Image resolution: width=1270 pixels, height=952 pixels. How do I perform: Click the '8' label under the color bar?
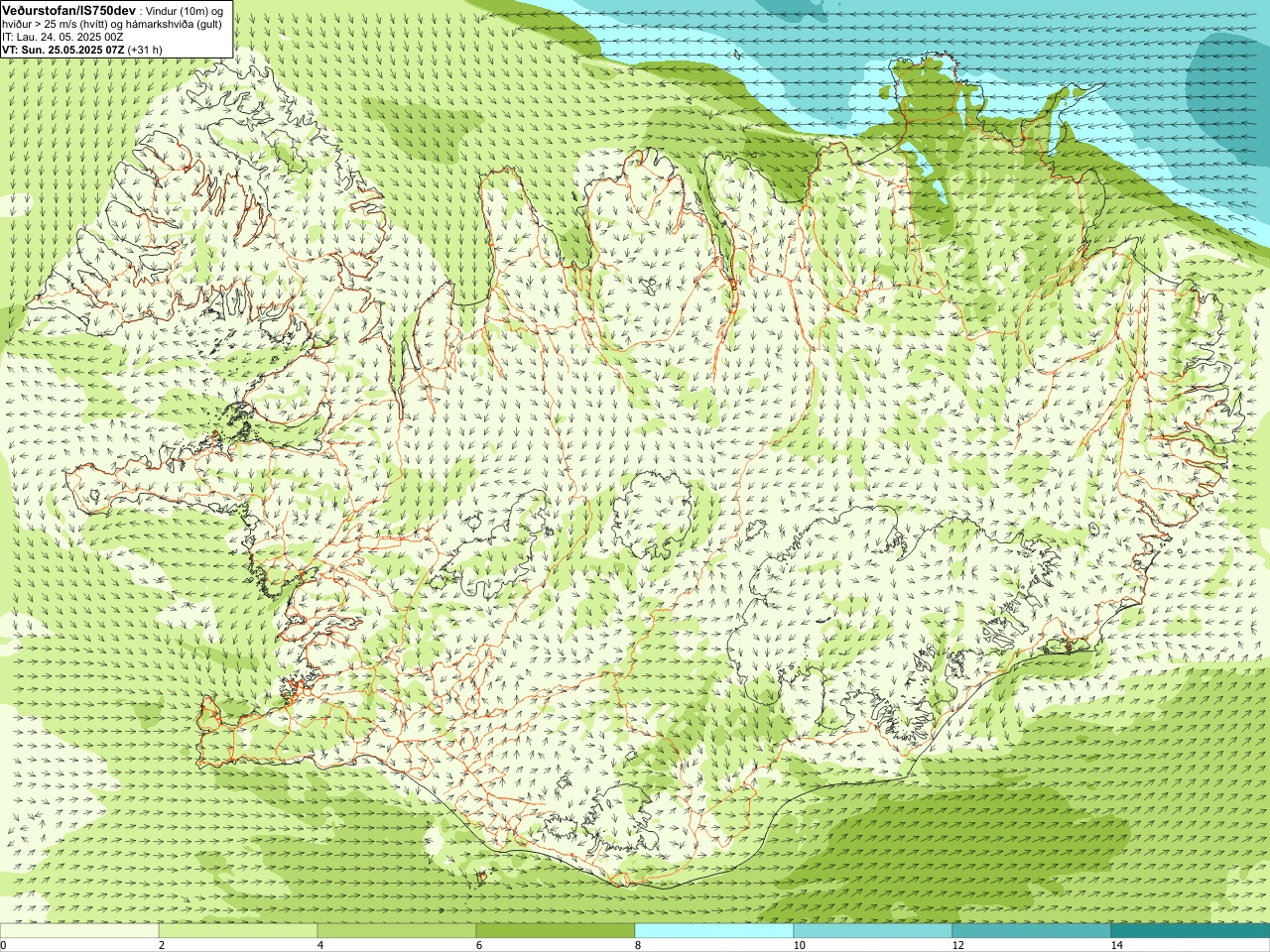(x=638, y=945)
